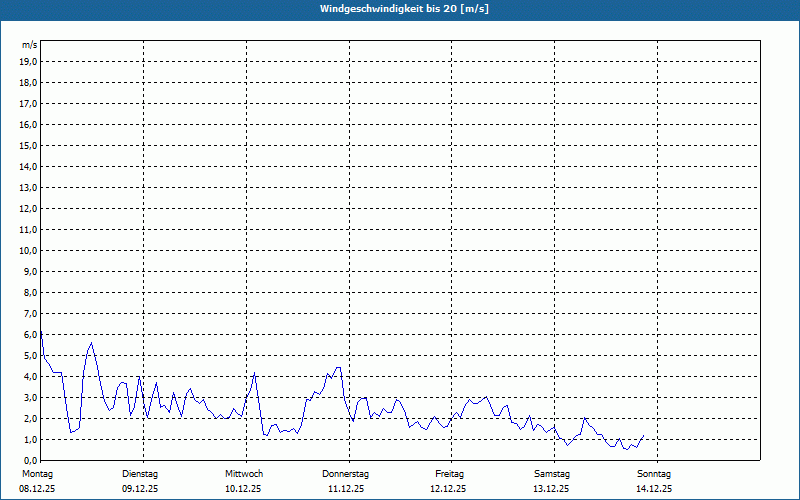Select the 'Samstag' day label
Image resolution: width=800 pixels, height=500 pixels.
pyautogui.click(x=551, y=474)
